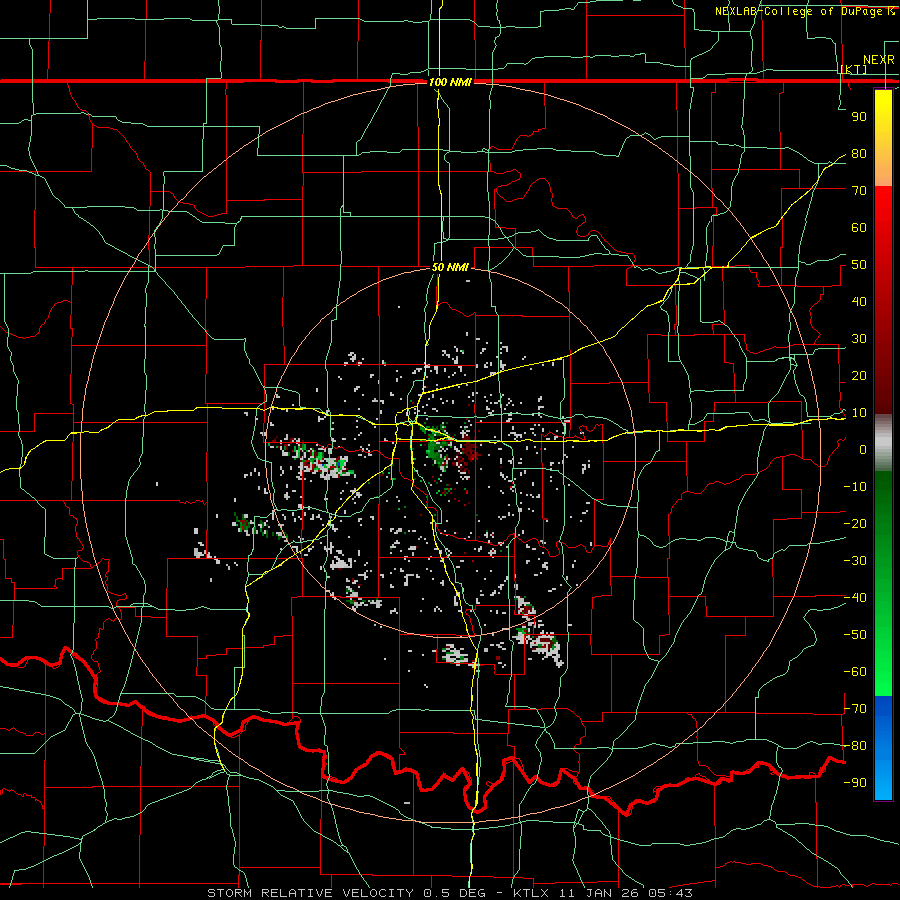Screen dimensions: 900x900
Task: Click the -20 value on velocity scale
Action: (855, 523)
